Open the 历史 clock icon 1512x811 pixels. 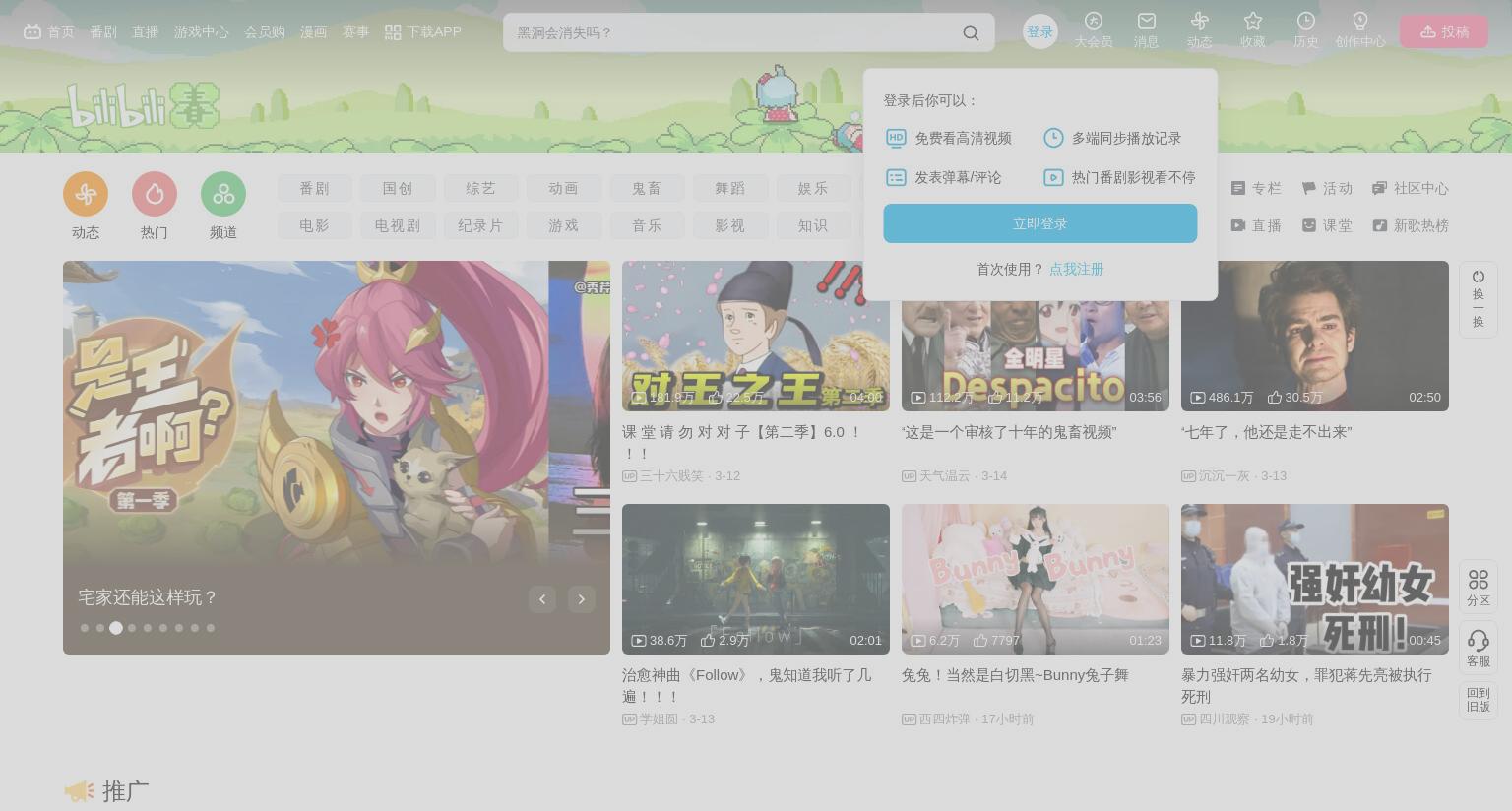1305,21
